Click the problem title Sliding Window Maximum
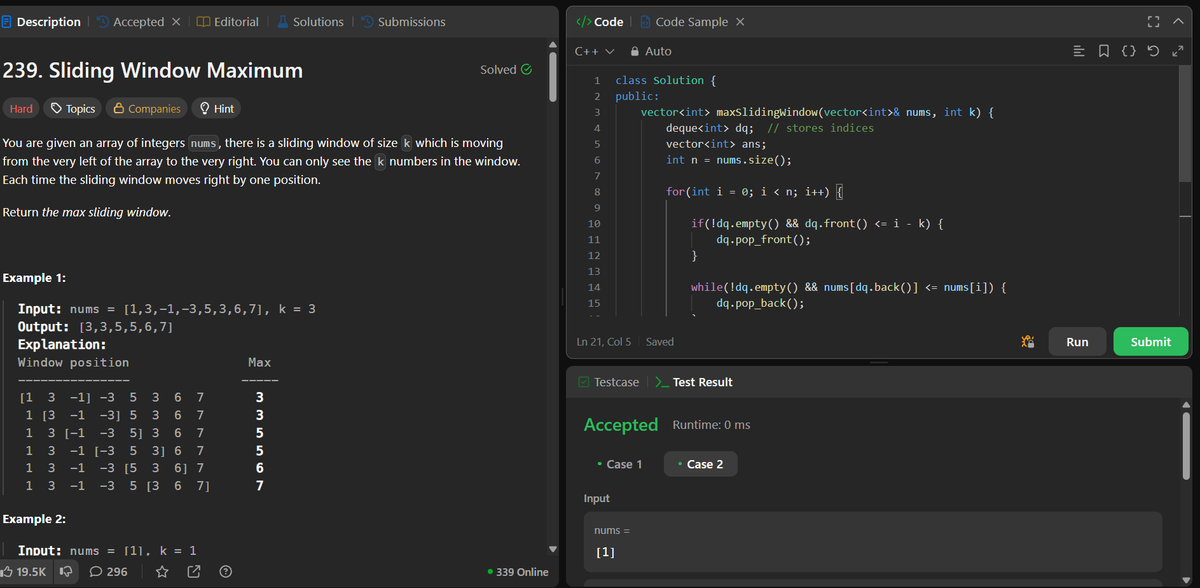 [152, 70]
